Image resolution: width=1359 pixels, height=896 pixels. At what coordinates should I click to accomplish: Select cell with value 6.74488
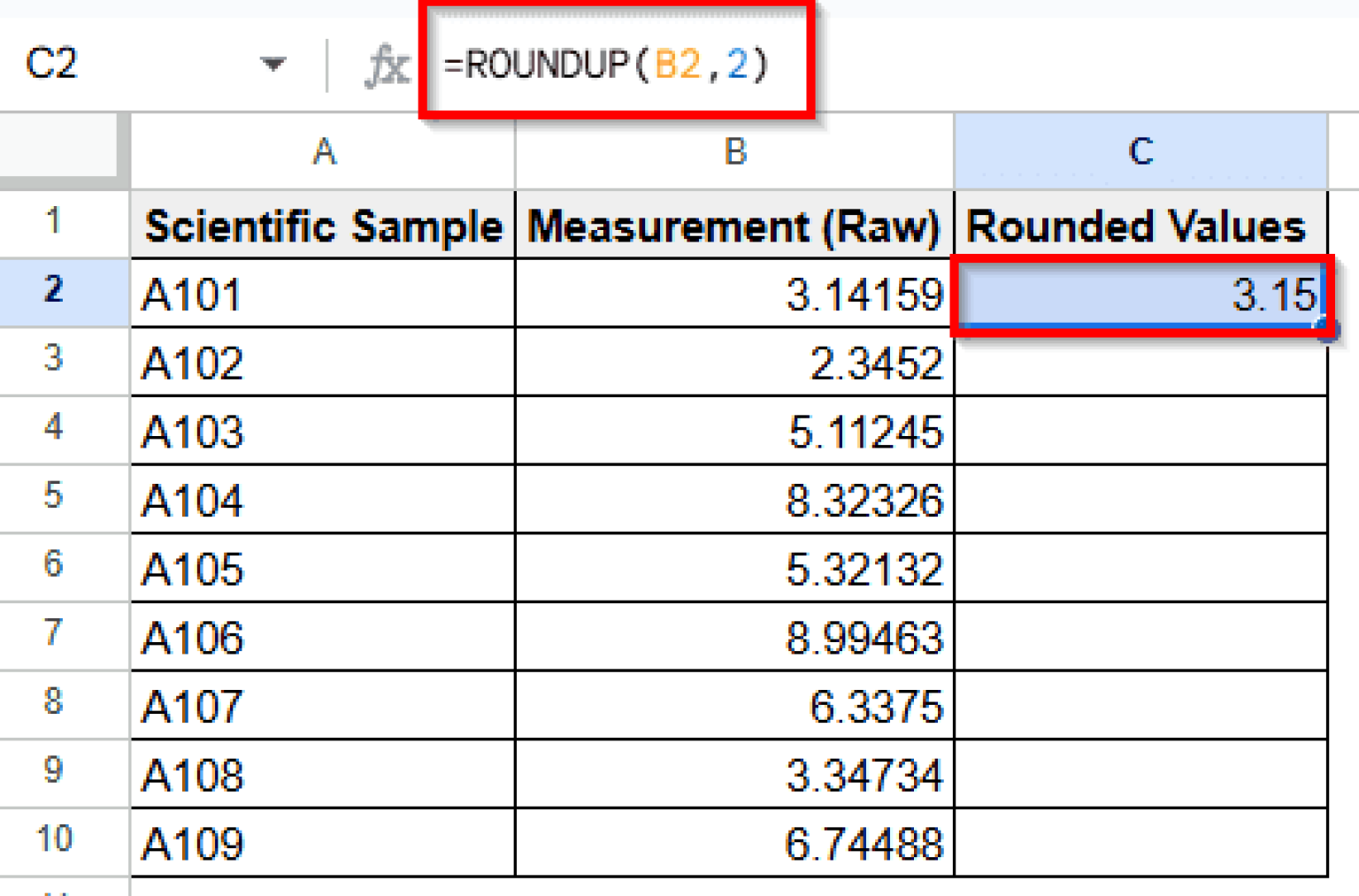(734, 844)
